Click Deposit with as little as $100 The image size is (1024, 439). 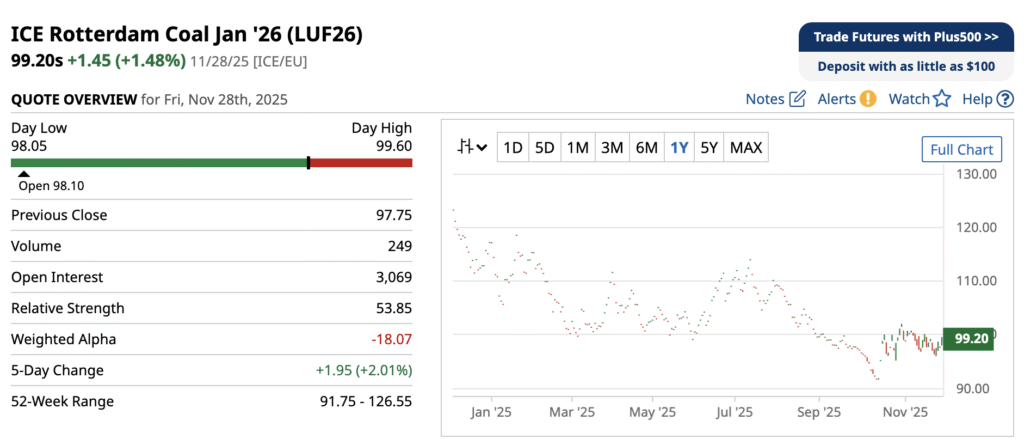[906, 66]
